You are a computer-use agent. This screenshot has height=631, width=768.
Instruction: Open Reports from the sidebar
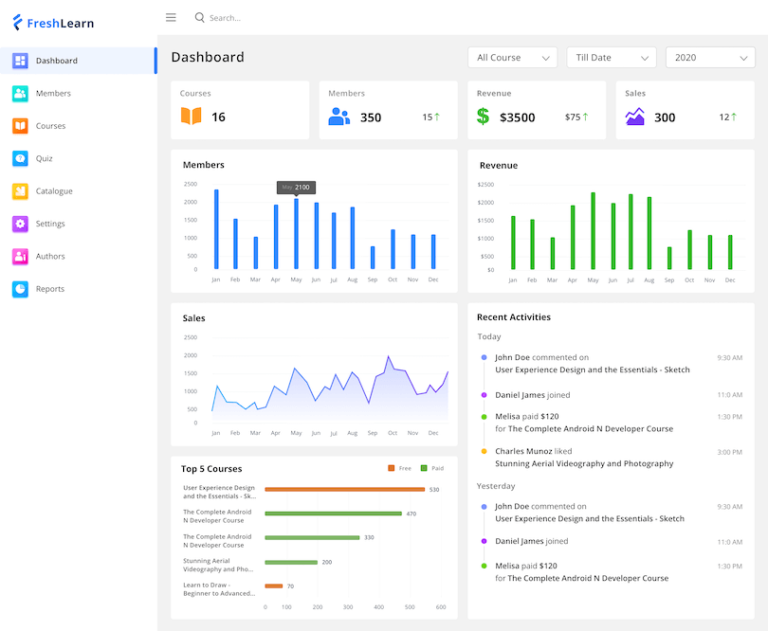(x=78, y=289)
